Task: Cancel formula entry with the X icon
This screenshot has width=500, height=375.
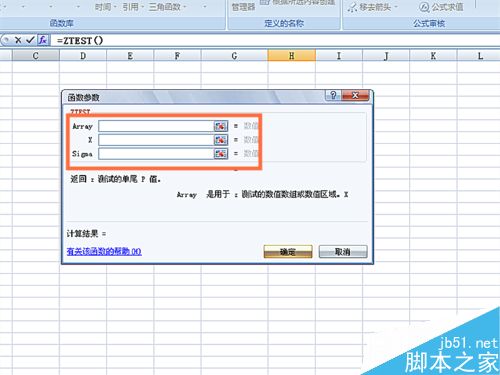Action: (x=18, y=40)
